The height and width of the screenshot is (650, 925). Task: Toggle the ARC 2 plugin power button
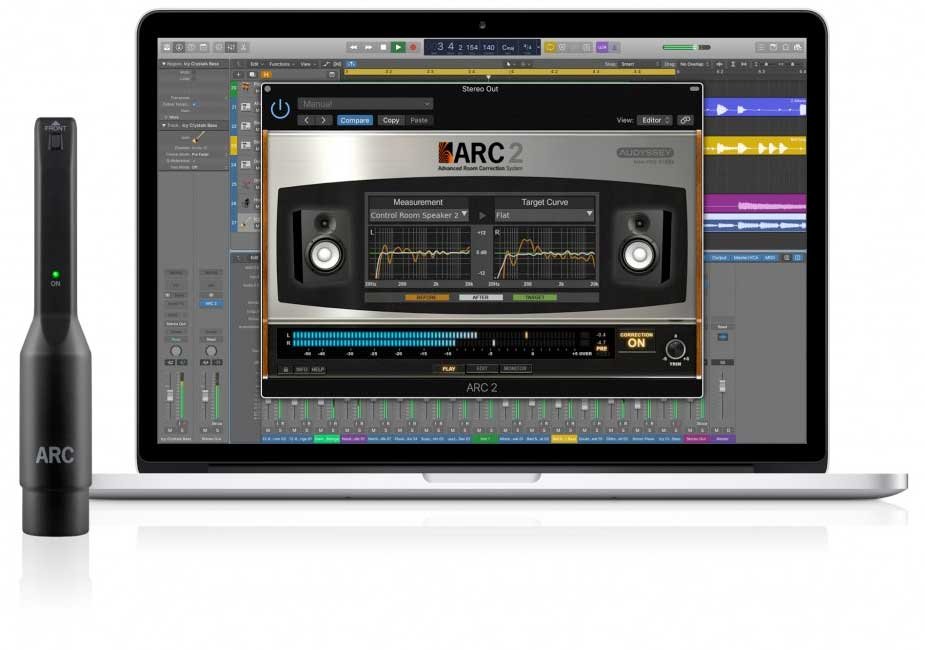pos(280,109)
